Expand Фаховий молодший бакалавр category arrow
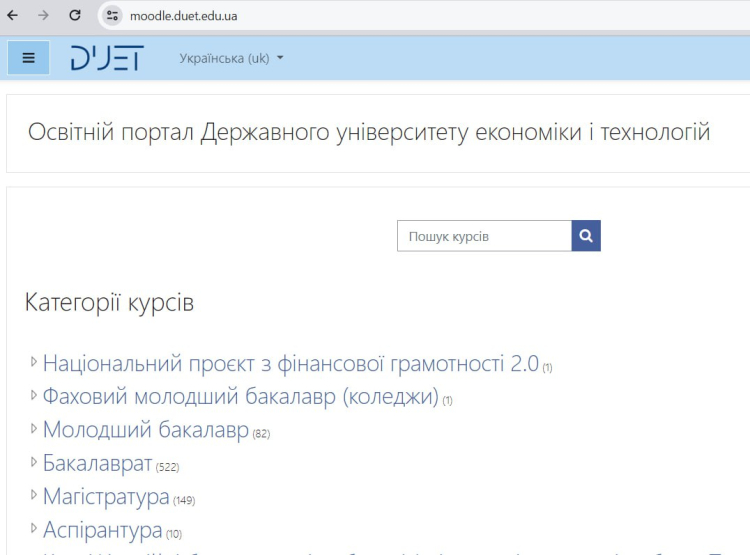The width and height of the screenshot is (750, 555). point(34,395)
